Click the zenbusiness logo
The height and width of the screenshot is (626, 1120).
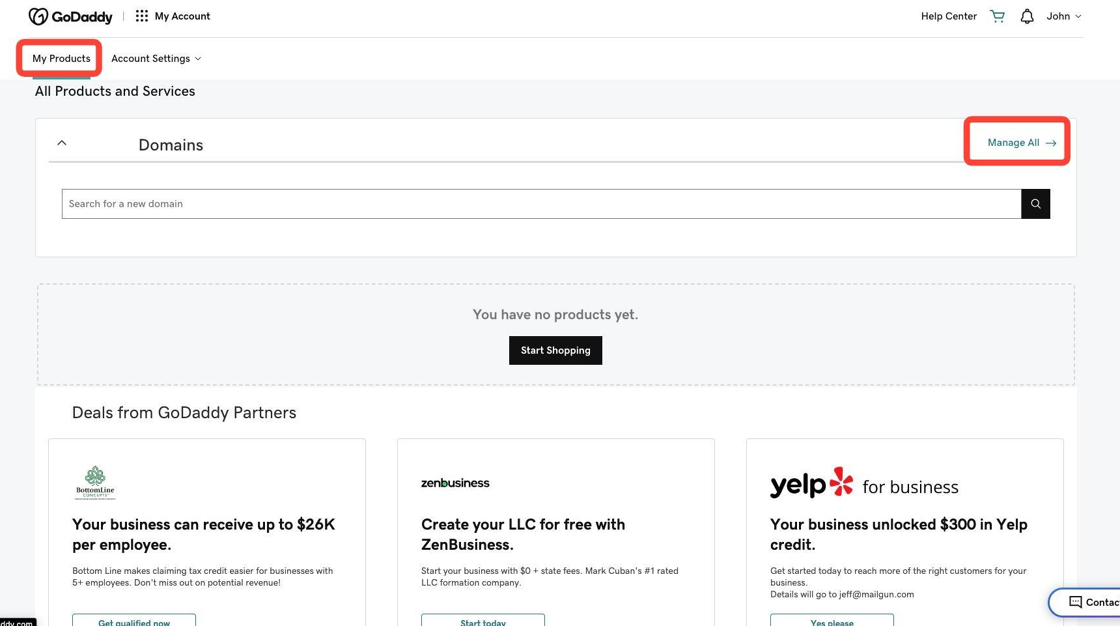[x=455, y=483]
